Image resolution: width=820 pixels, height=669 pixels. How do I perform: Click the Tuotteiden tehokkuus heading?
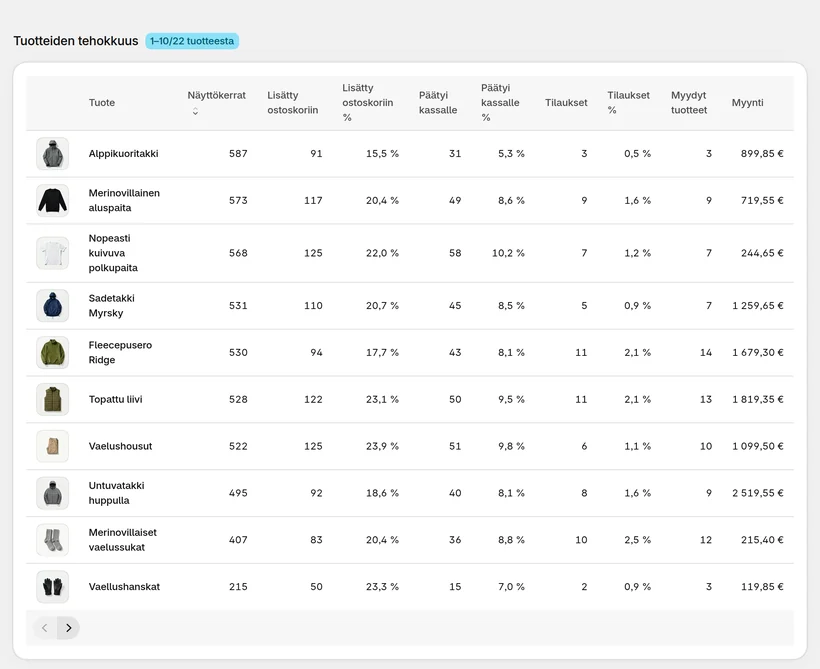[76, 41]
